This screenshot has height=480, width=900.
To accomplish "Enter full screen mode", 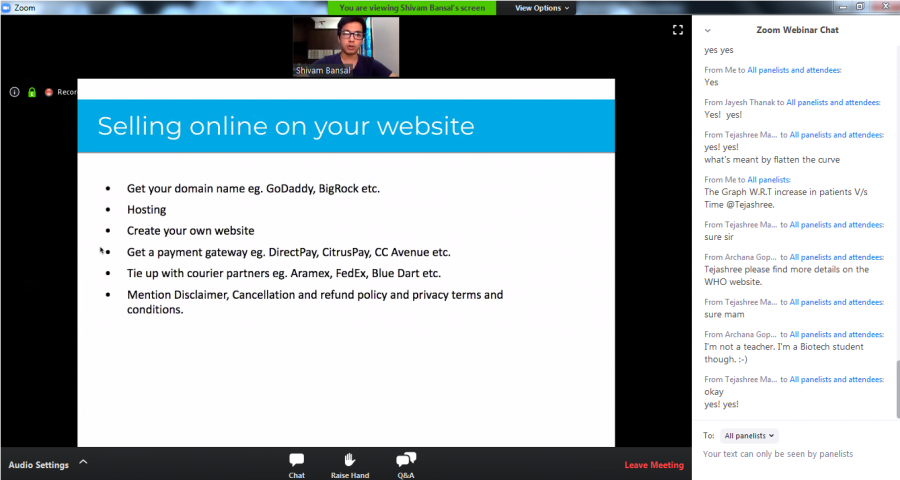I will pyautogui.click(x=677, y=30).
